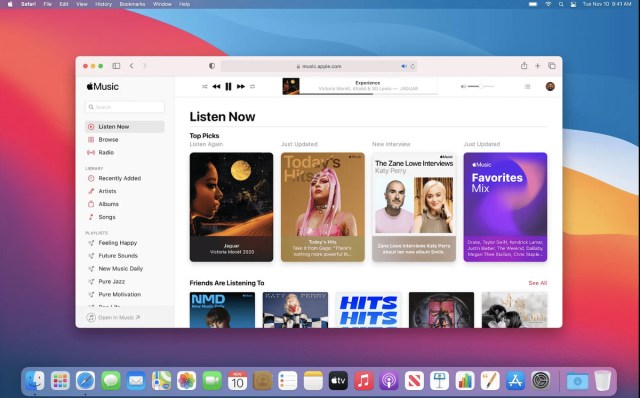
Task: Show the Safari sidebar
Action: 116,66
